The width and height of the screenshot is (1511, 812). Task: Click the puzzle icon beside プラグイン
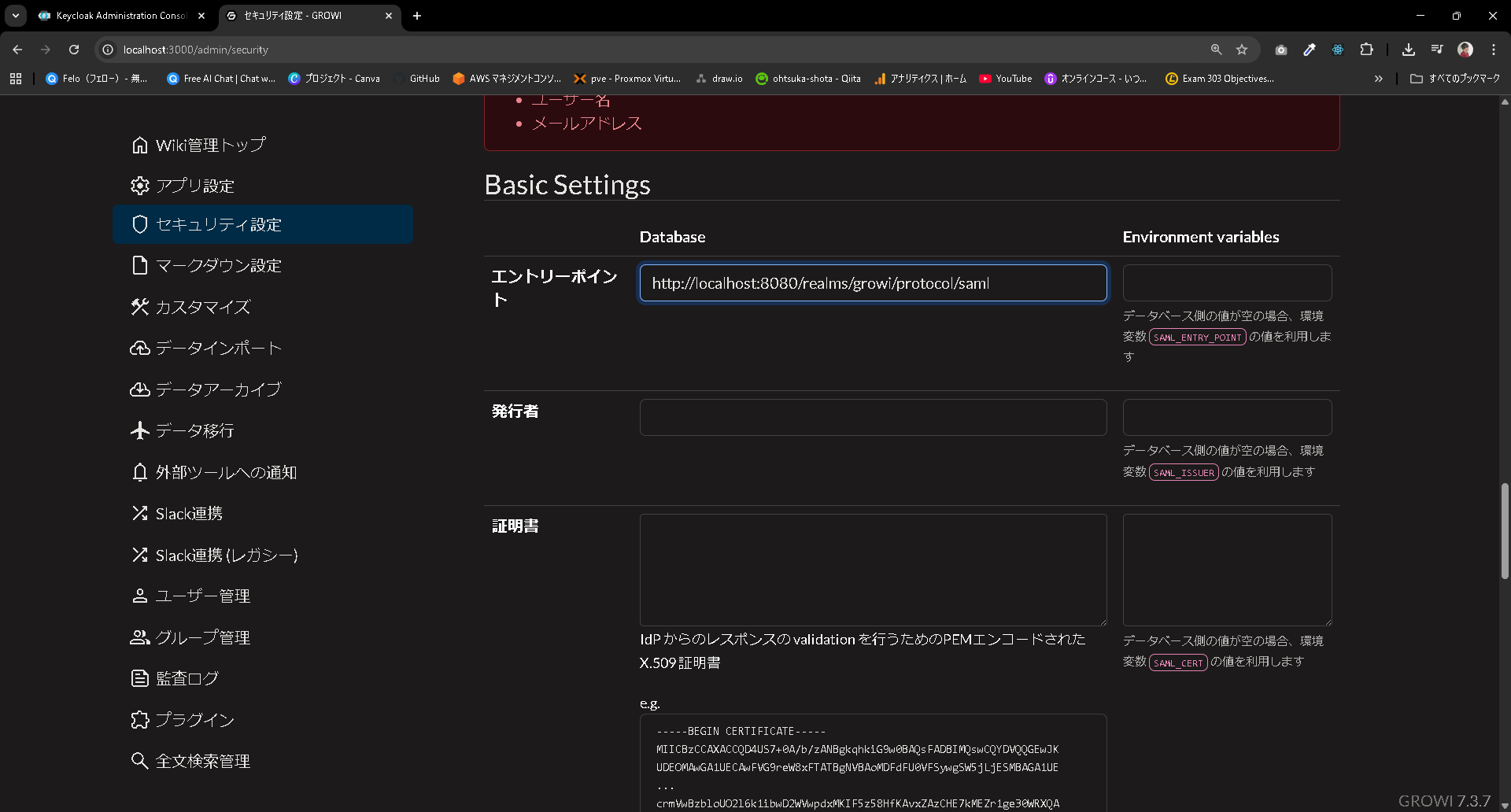pyautogui.click(x=139, y=720)
